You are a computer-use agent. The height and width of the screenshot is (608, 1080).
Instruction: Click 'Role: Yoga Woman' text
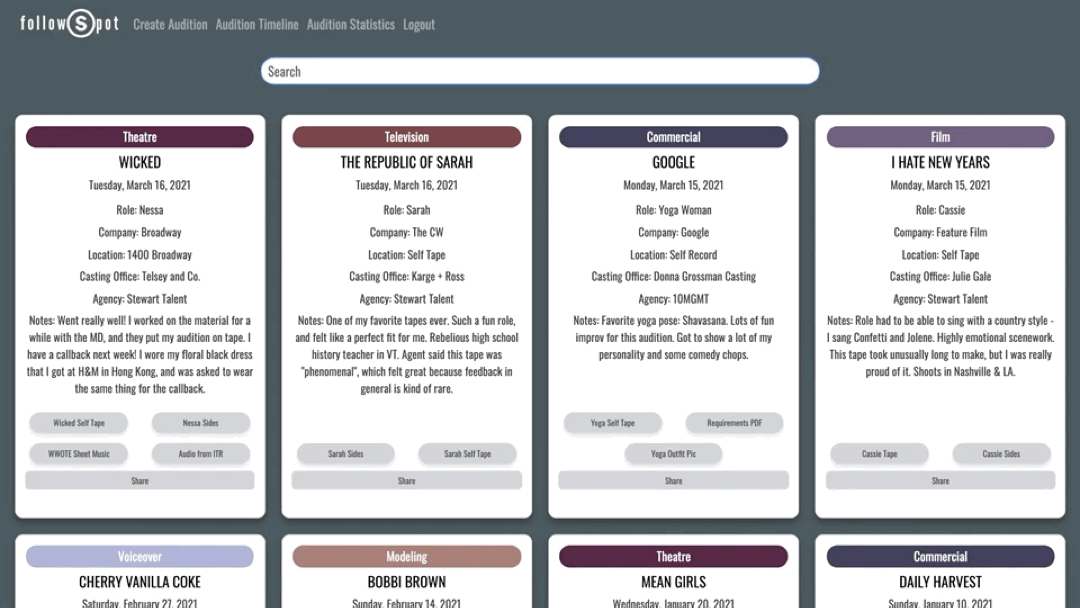click(x=674, y=210)
